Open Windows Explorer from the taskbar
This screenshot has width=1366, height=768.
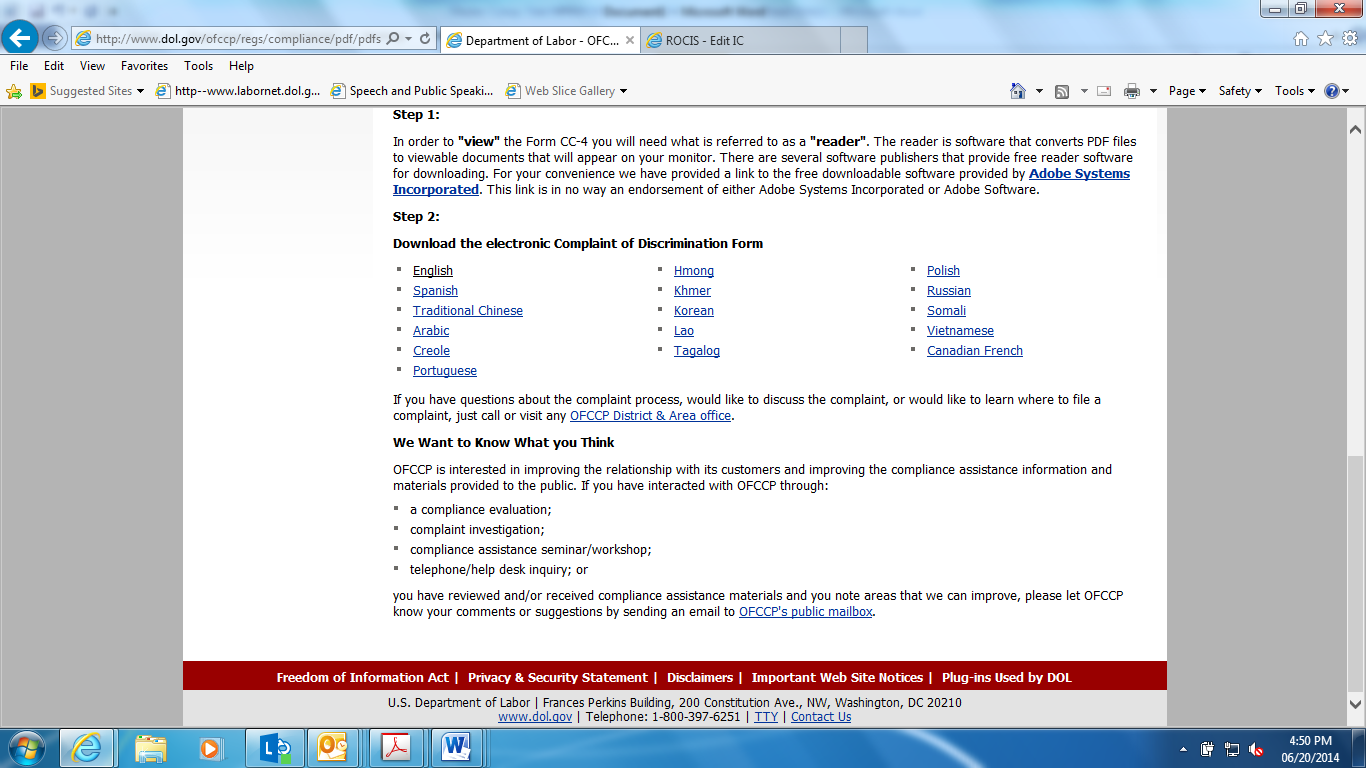pos(151,748)
